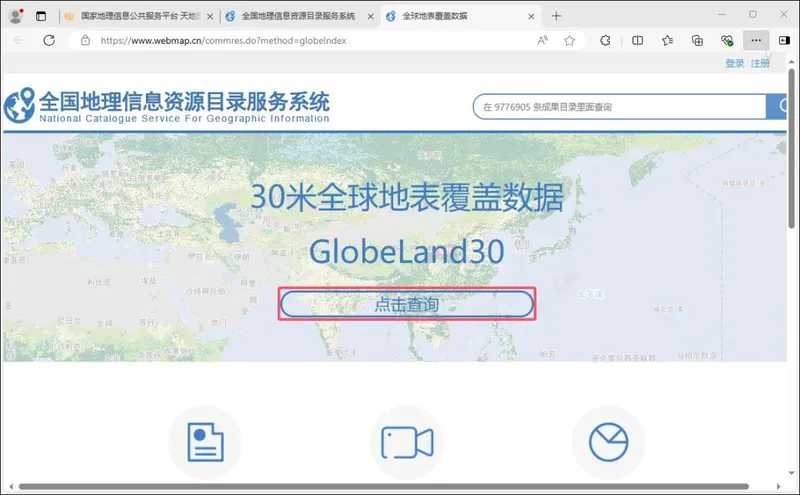The image size is (800, 495).
Task: Click the 30米全球地表覆盖数据 heading
Action: pyautogui.click(x=407, y=197)
